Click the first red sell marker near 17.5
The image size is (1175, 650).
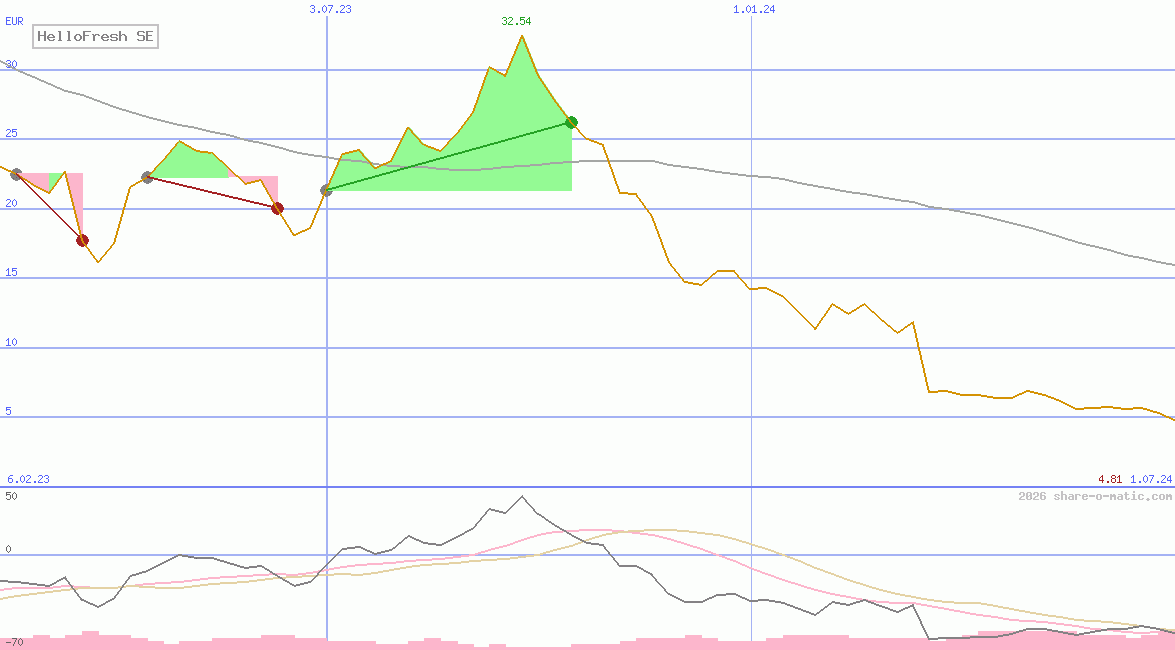(82, 240)
